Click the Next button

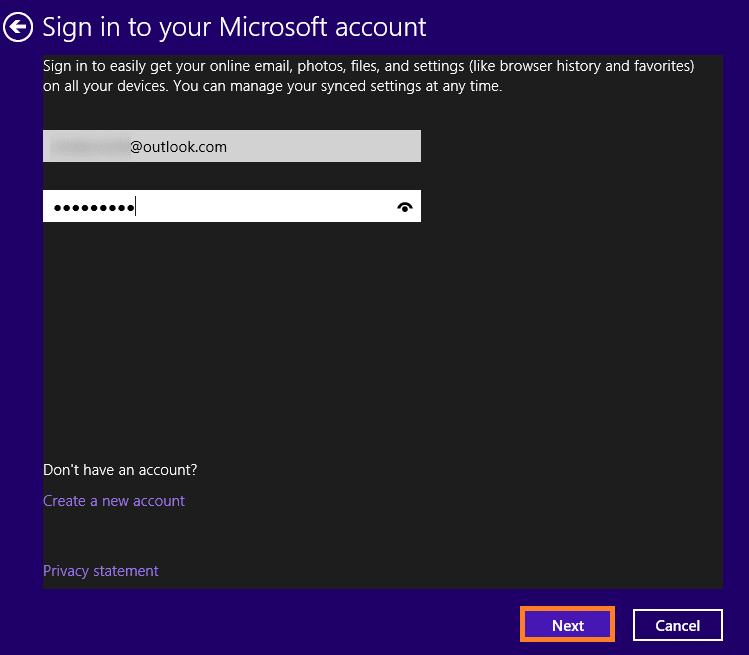click(567, 624)
